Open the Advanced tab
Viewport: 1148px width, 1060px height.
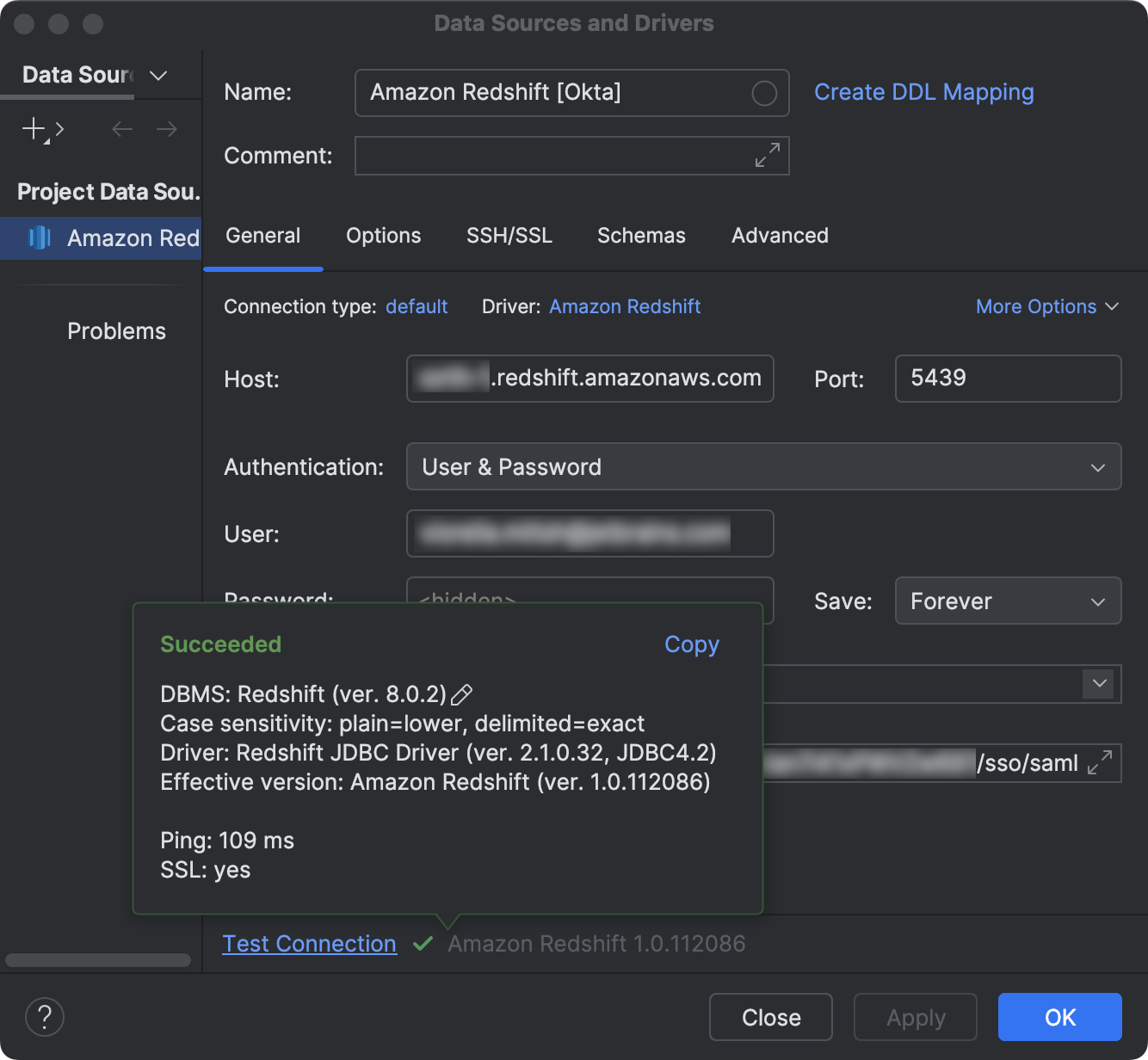click(781, 236)
